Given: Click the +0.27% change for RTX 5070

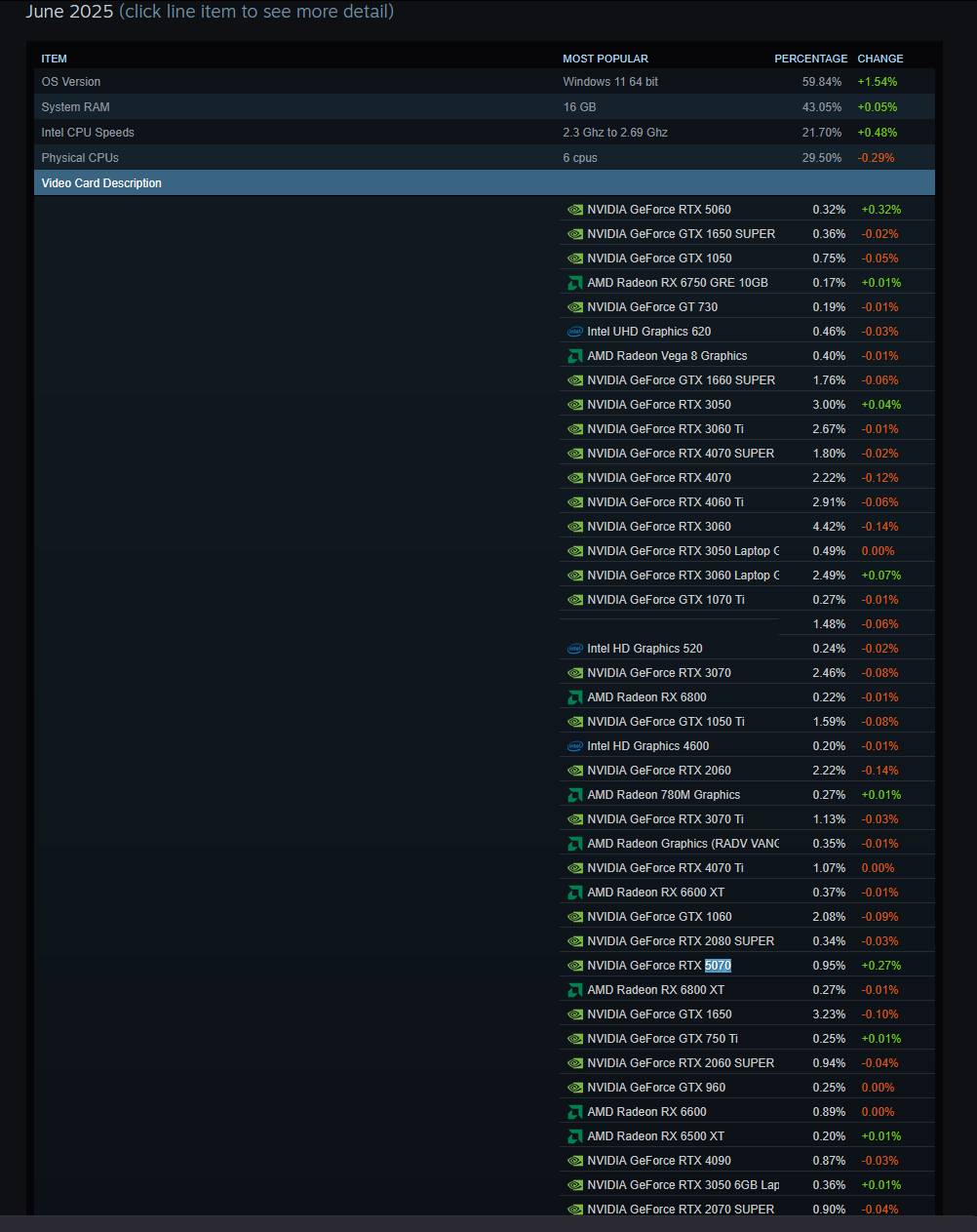Looking at the screenshot, I should tap(881, 966).
